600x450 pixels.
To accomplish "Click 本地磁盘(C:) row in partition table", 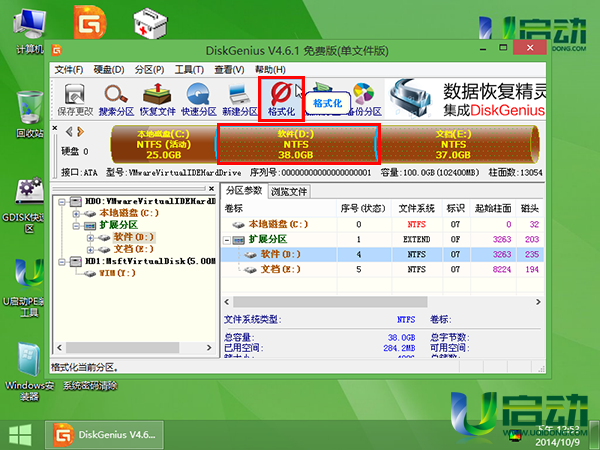I will pos(383,225).
